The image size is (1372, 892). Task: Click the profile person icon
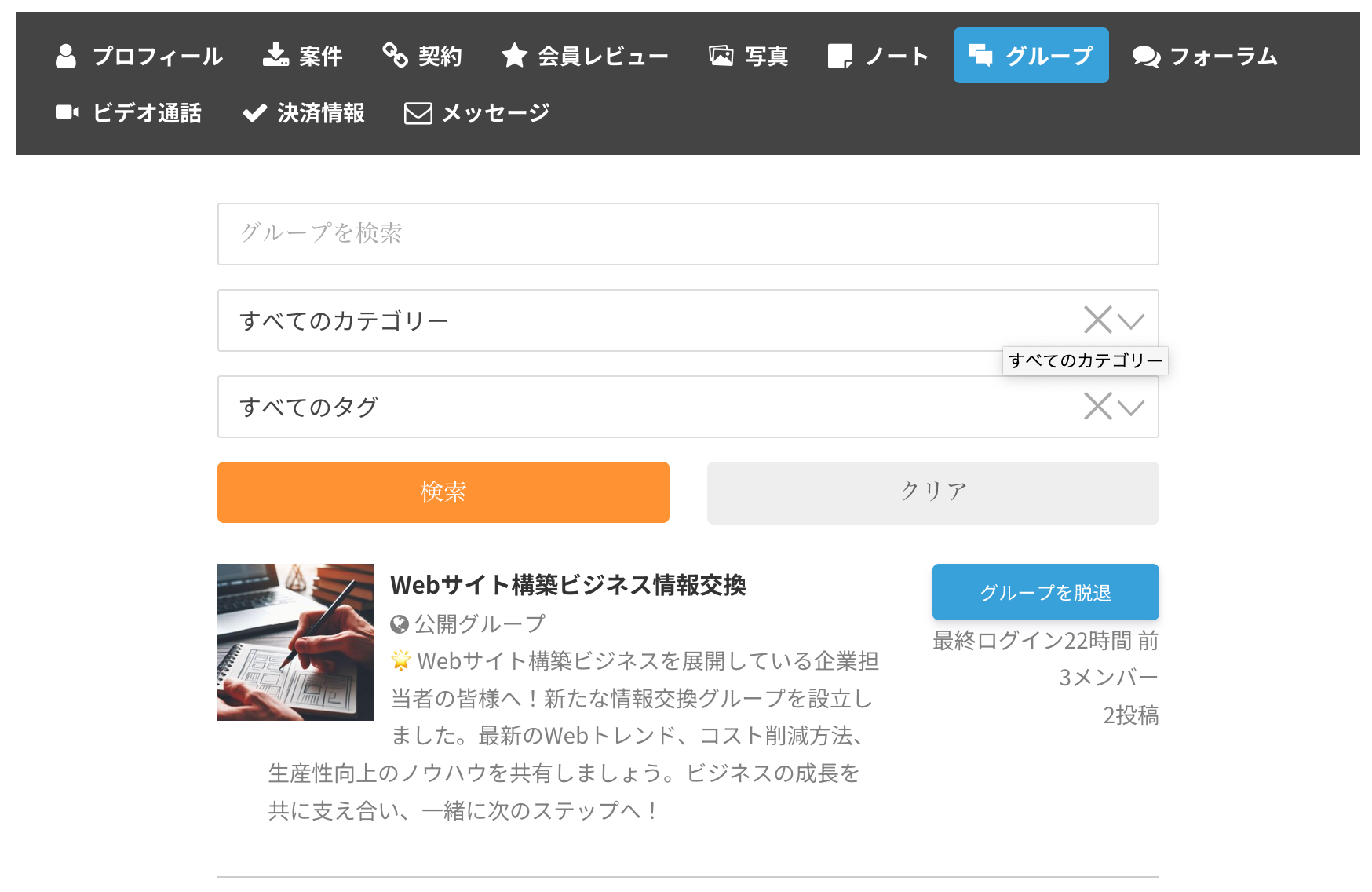66,56
